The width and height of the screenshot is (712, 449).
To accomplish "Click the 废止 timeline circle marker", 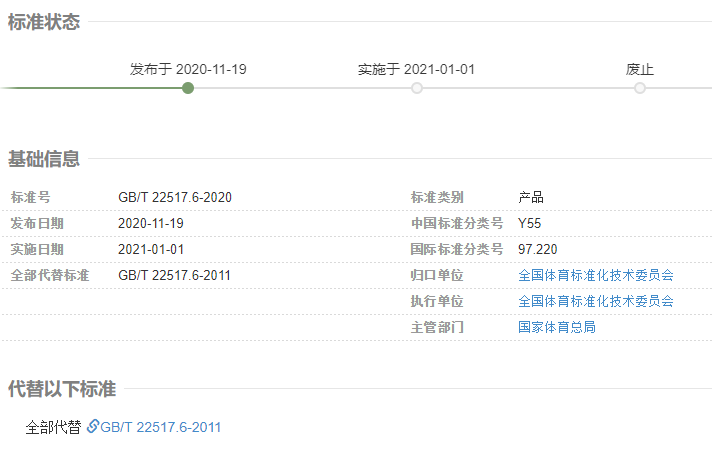I will coord(640,88).
